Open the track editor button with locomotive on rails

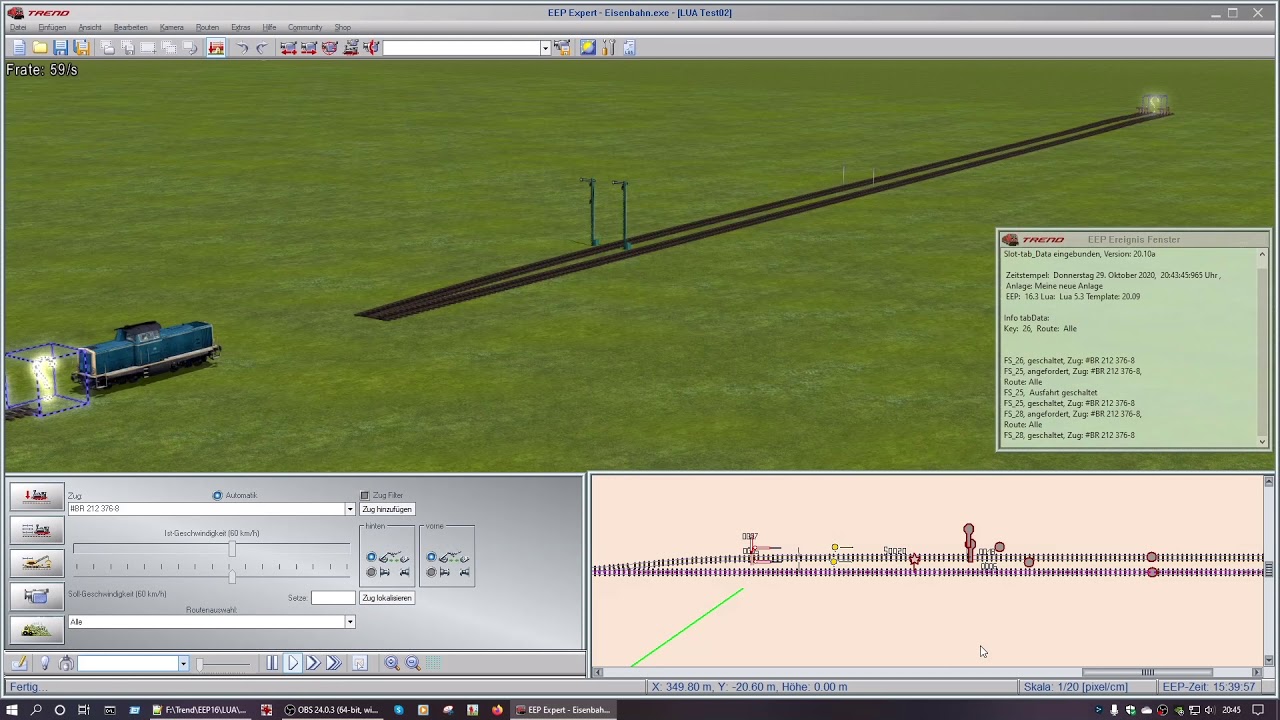36,530
